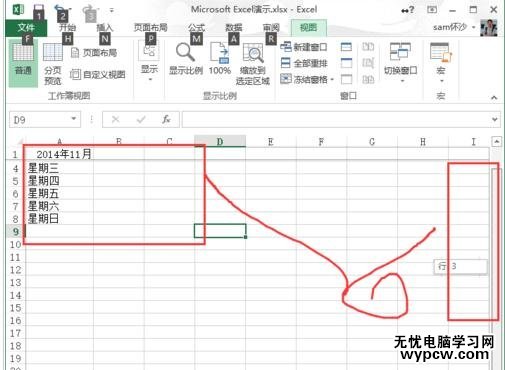Switch to the 开始 ribbon tab

click(68, 28)
